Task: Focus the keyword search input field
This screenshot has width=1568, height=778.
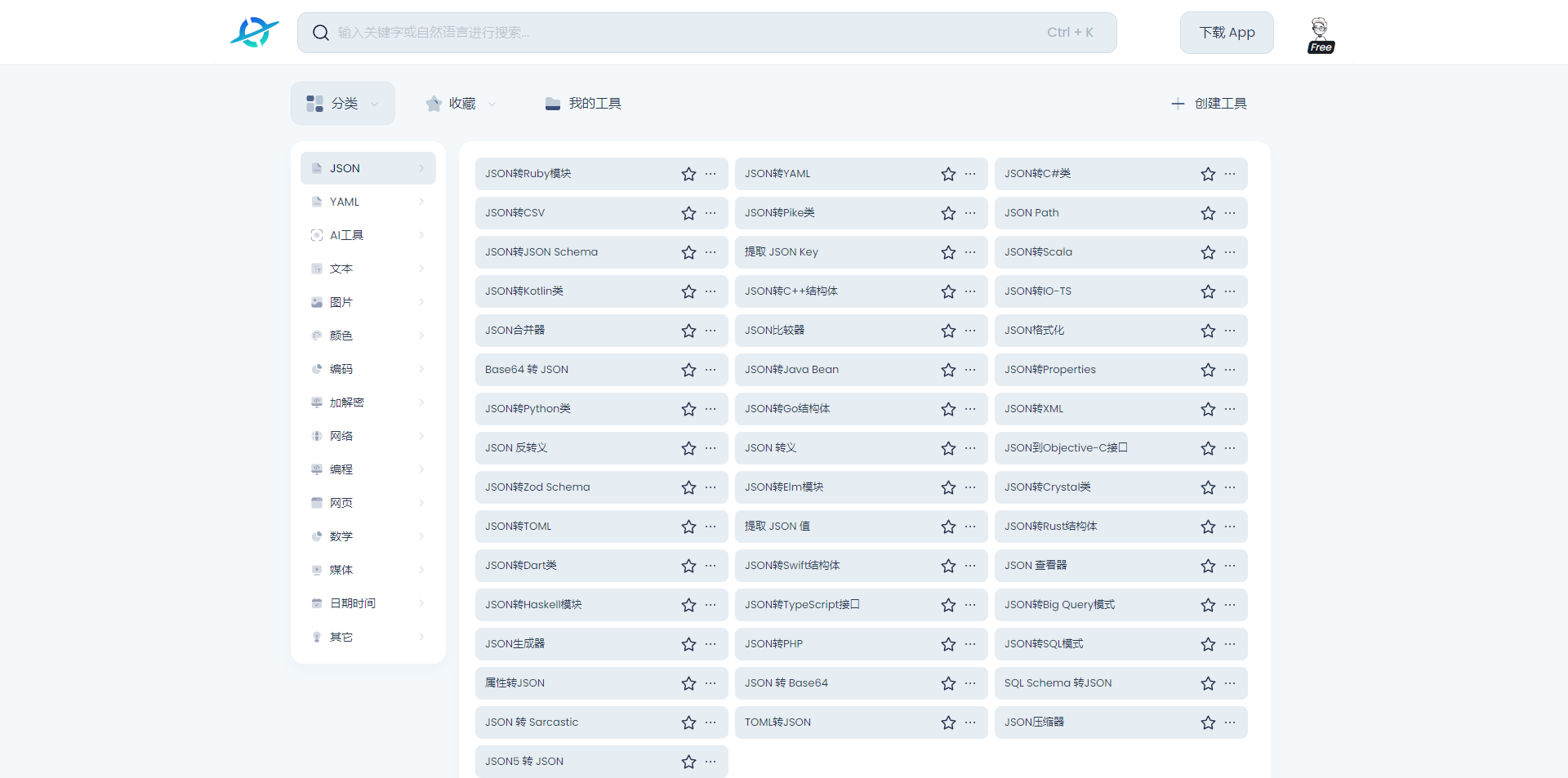Action: pyautogui.click(x=686, y=33)
